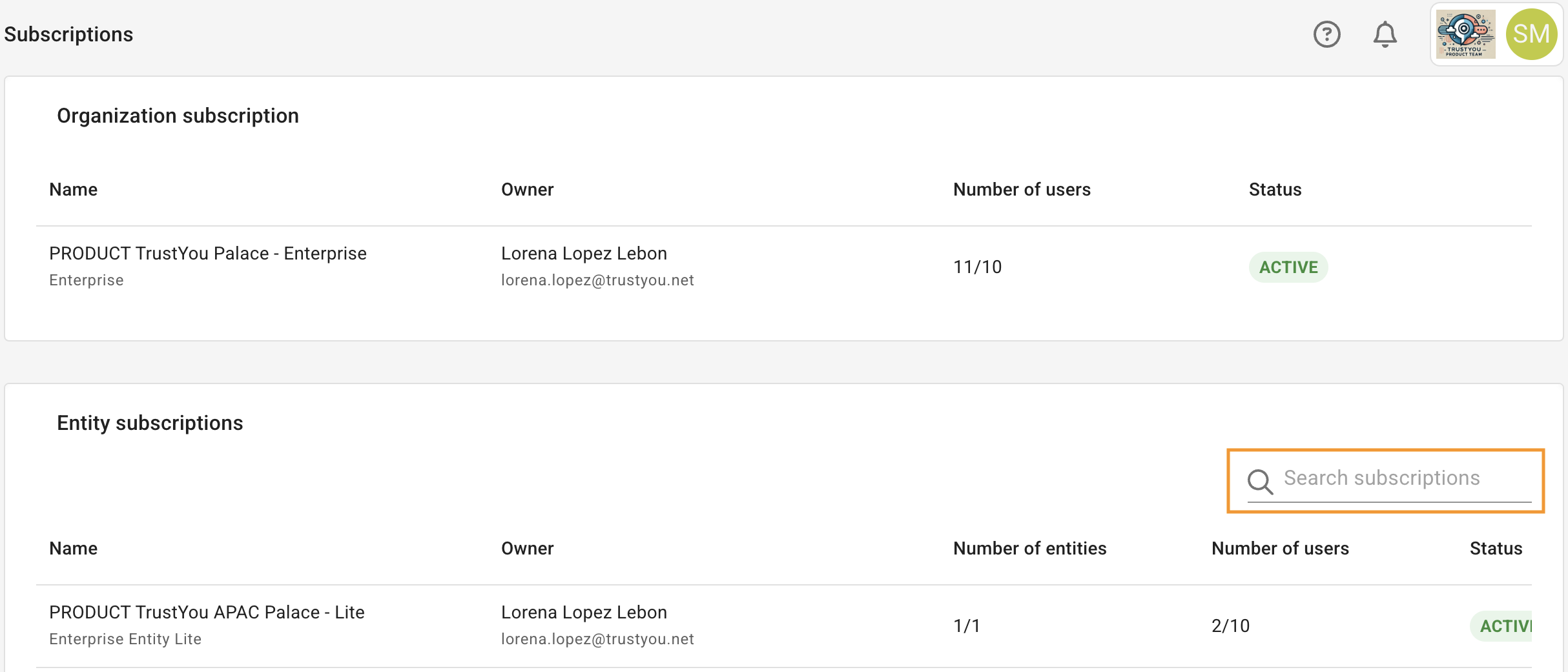
Task: Open the help question mark icon
Action: point(1326,34)
